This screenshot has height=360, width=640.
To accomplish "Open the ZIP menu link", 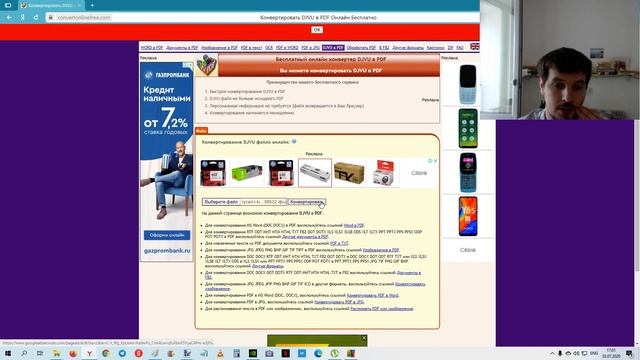I will tap(450, 48).
